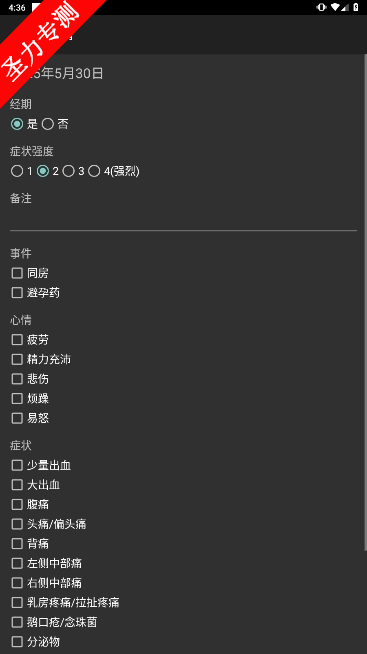Check the 避孕药 checkbox

click(35, 293)
